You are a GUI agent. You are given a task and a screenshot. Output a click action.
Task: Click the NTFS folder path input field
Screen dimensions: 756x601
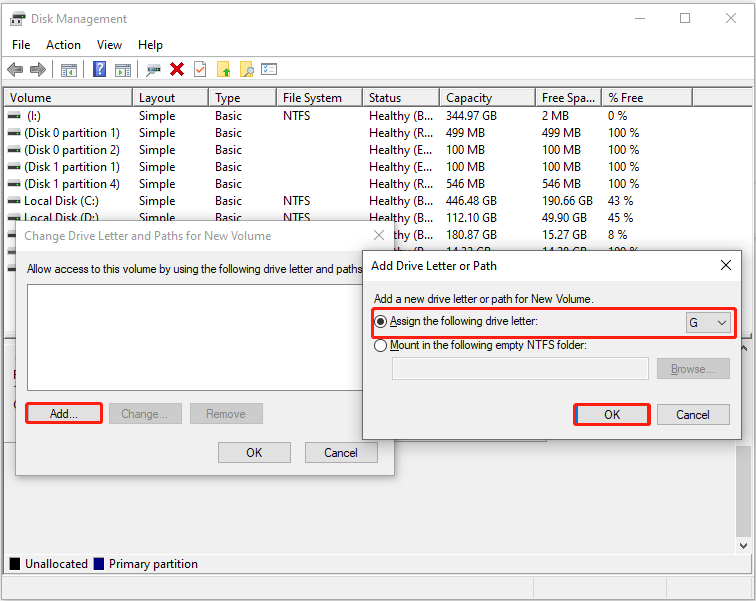(520, 369)
